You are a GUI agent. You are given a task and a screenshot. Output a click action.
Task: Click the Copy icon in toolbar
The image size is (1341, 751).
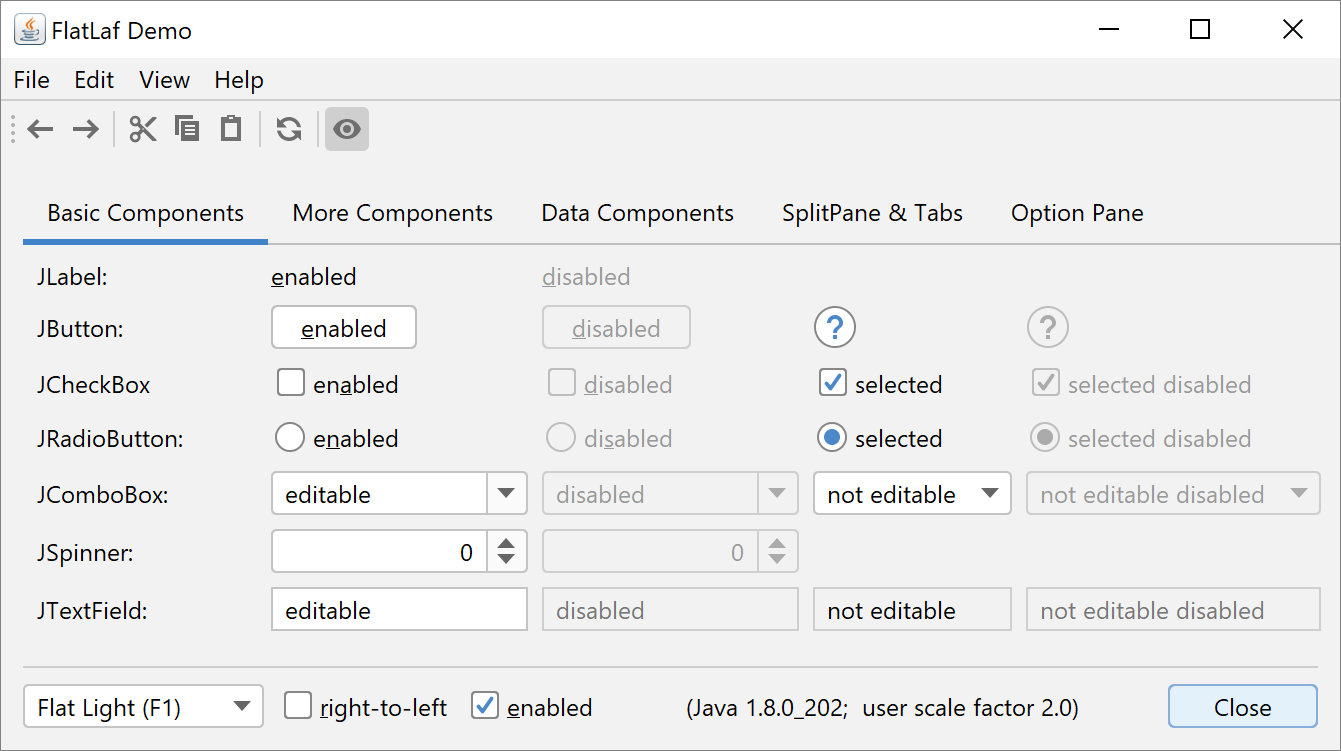187,129
